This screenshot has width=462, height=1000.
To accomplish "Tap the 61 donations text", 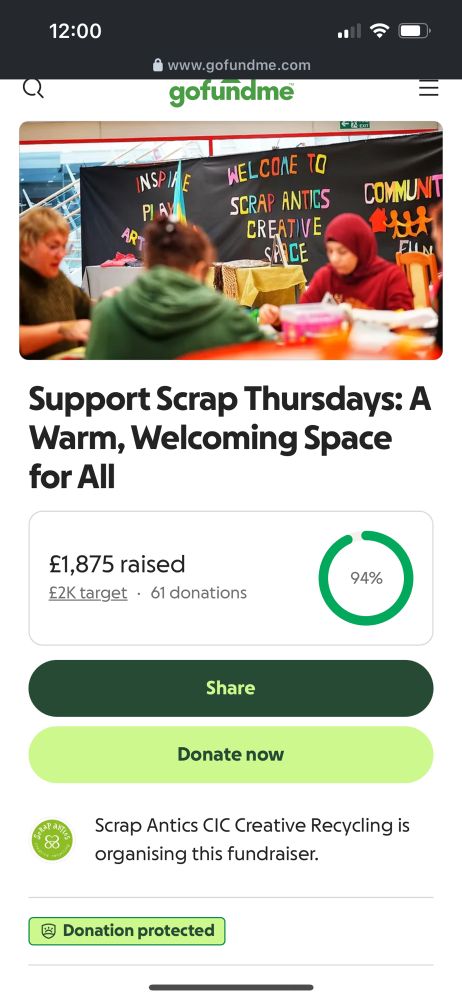I will [198, 593].
